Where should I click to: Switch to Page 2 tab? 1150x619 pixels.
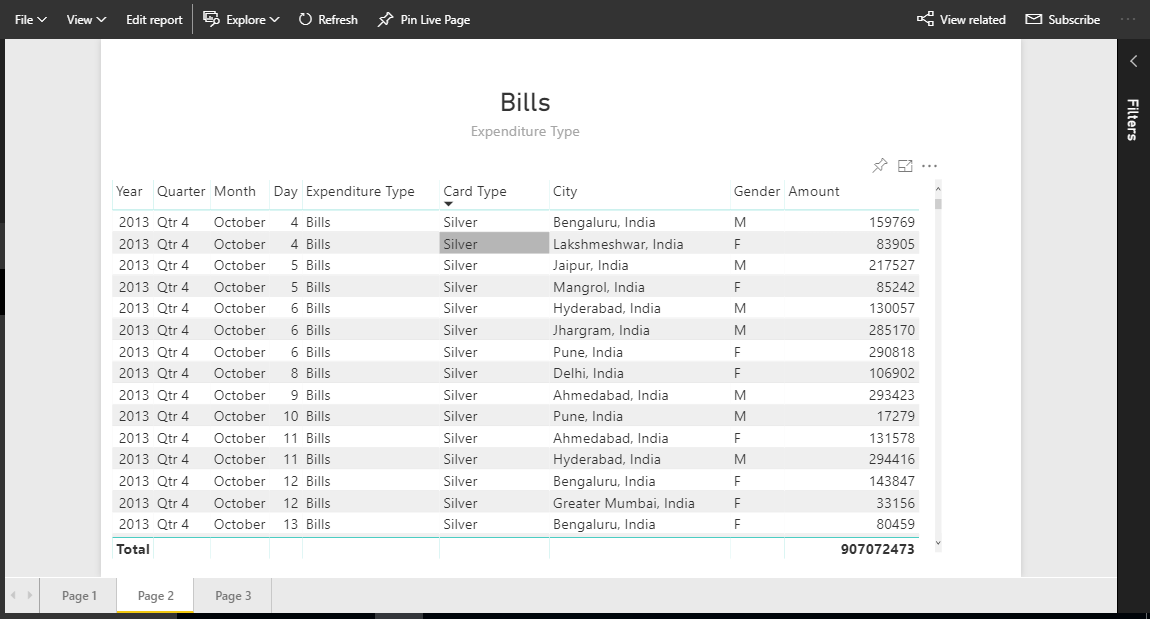[155, 596]
